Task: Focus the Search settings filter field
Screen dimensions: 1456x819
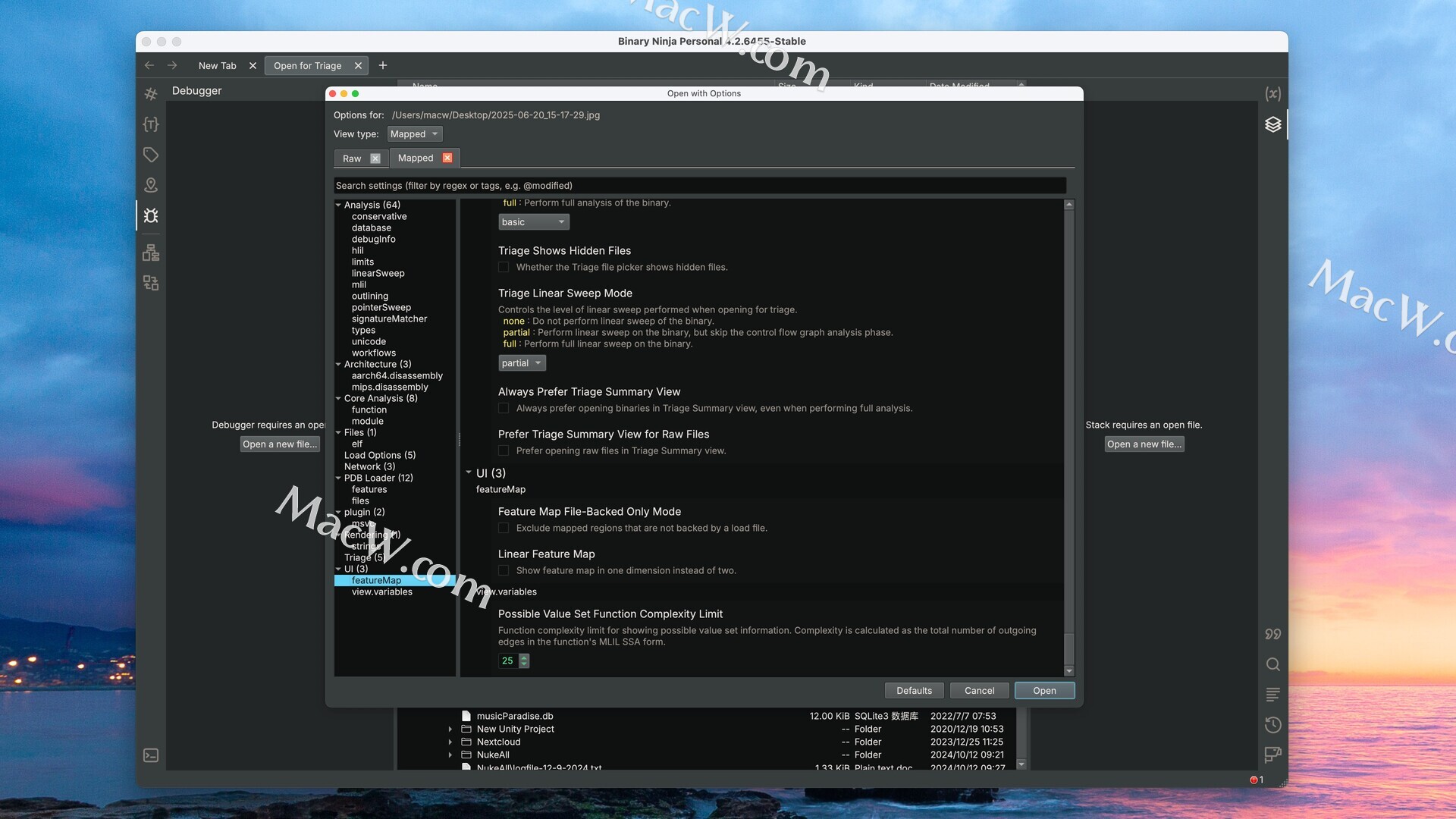Action: click(x=699, y=186)
